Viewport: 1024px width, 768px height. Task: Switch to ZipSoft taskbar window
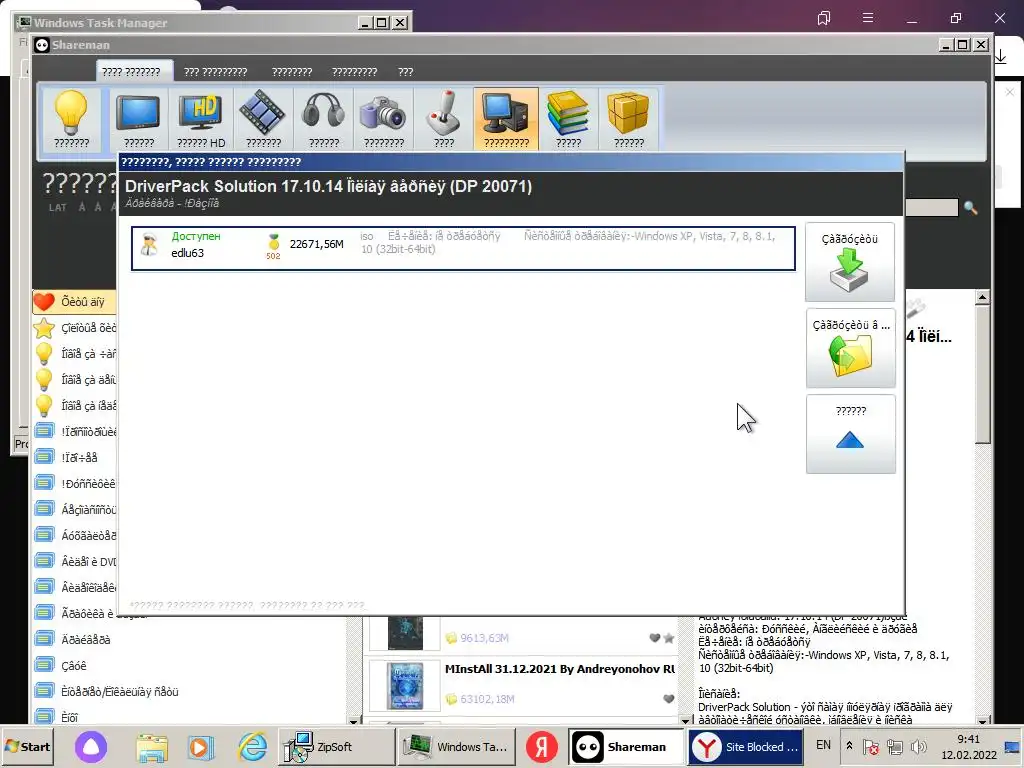tap(336, 746)
